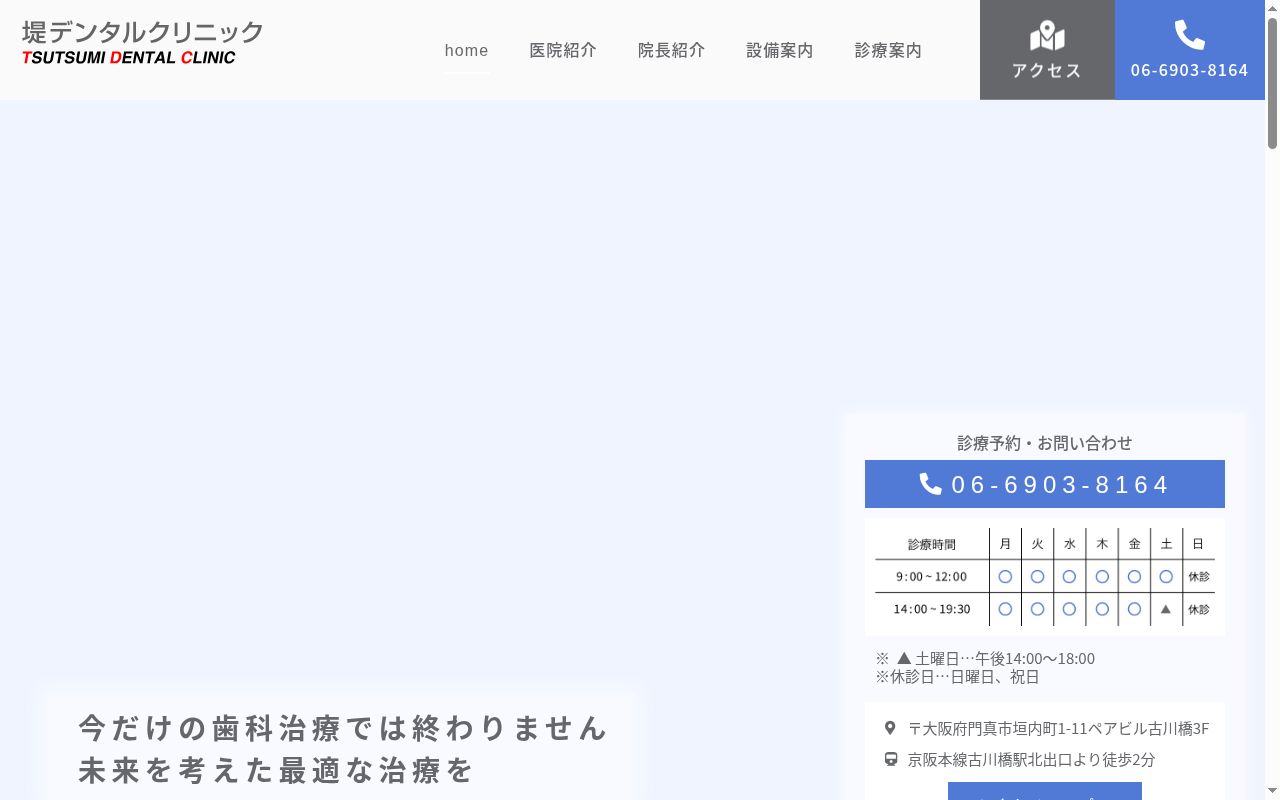Click the headline line 未来を考えた最適な治療を

276,770
